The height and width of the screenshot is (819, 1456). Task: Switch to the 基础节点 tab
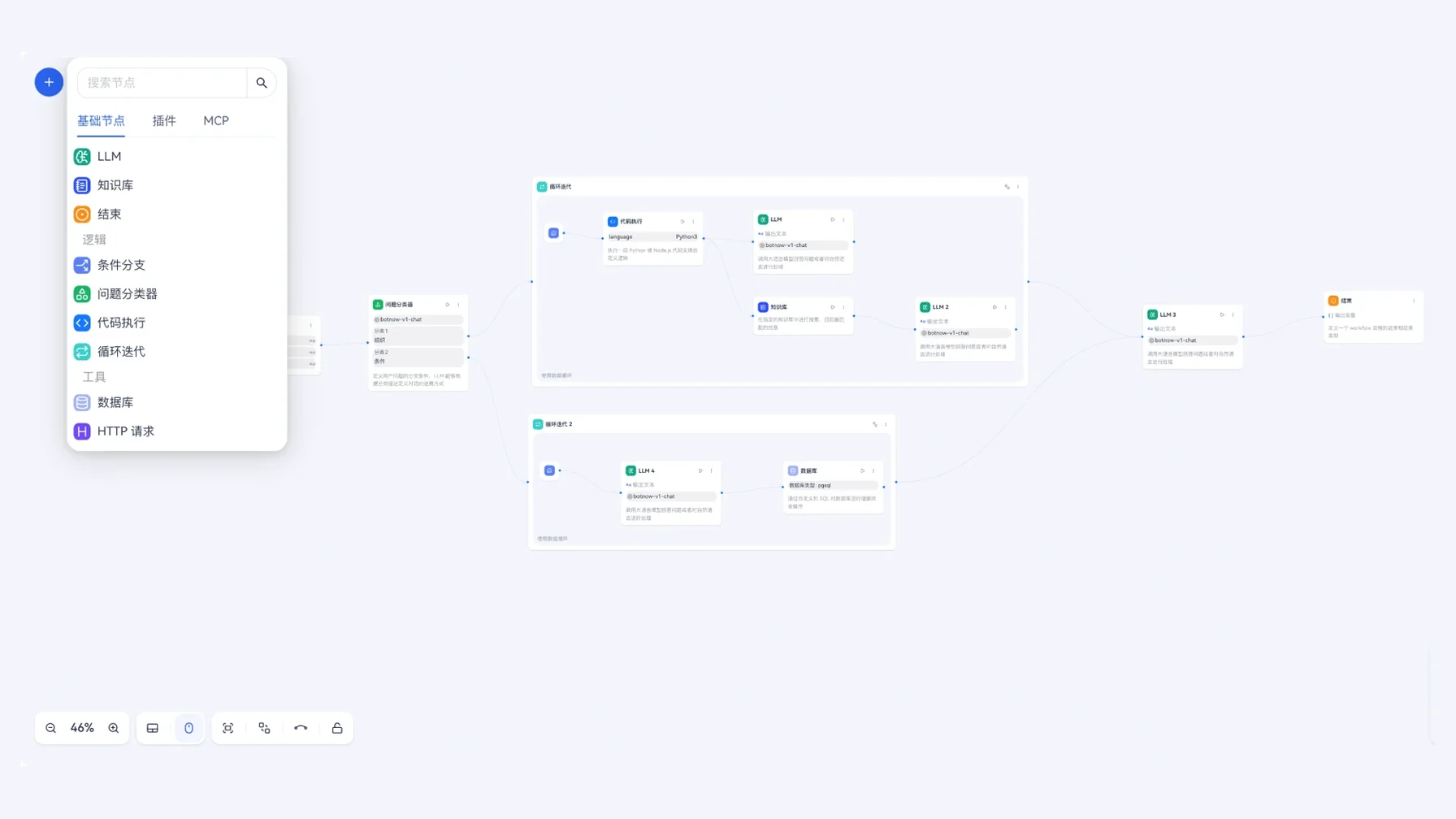click(102, 121)
